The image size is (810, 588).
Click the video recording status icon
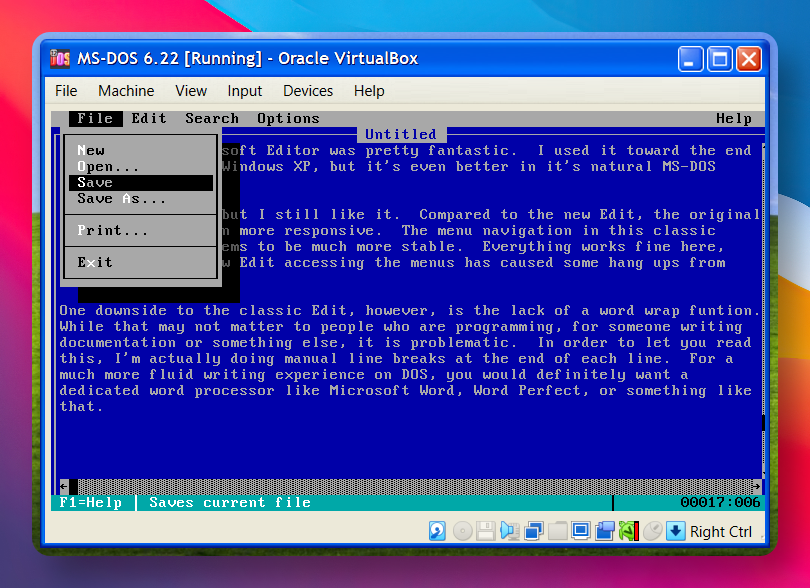pyautogui.click(x=604, y=531)
